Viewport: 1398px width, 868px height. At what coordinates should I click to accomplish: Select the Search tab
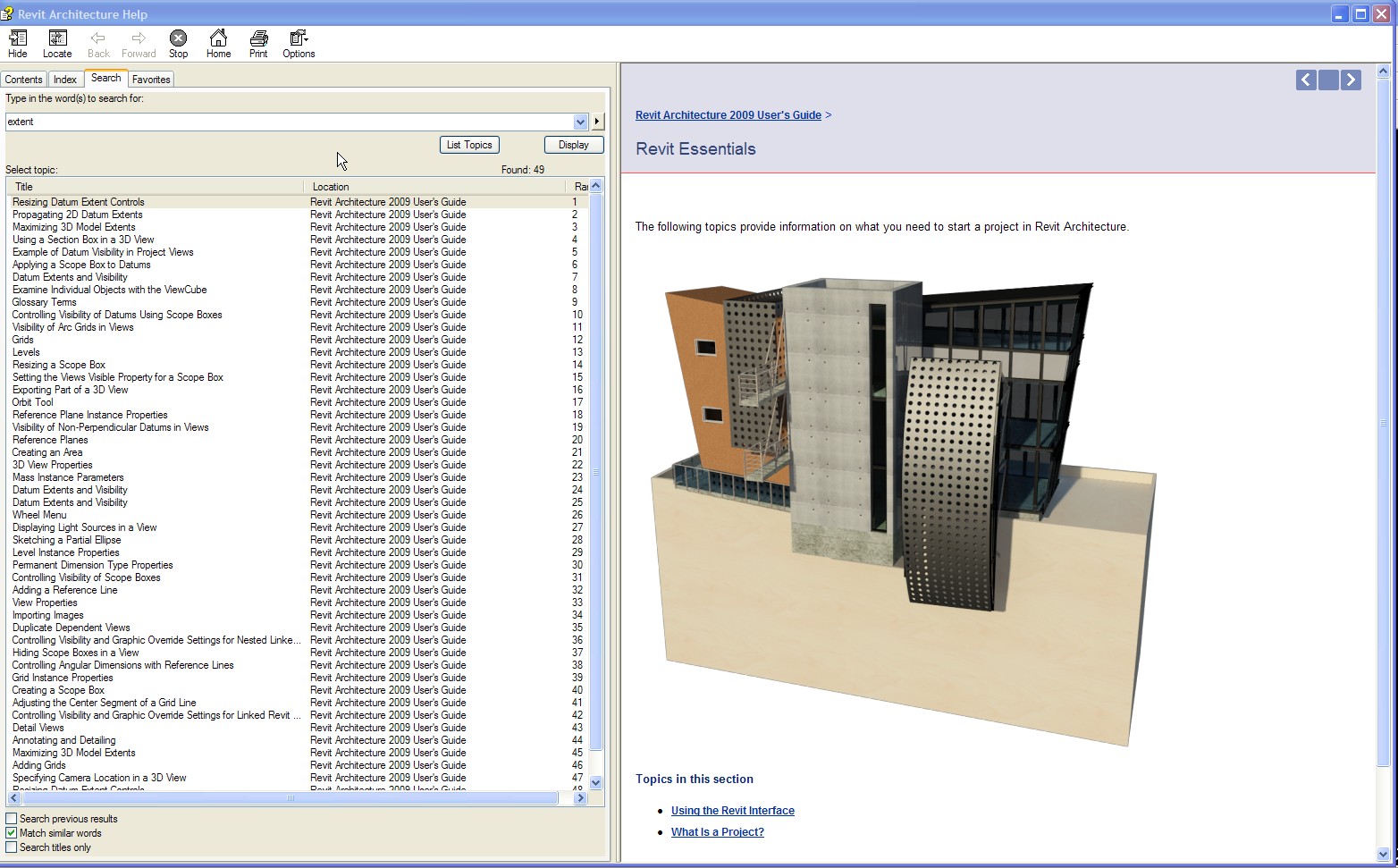(x=105, y=79)
